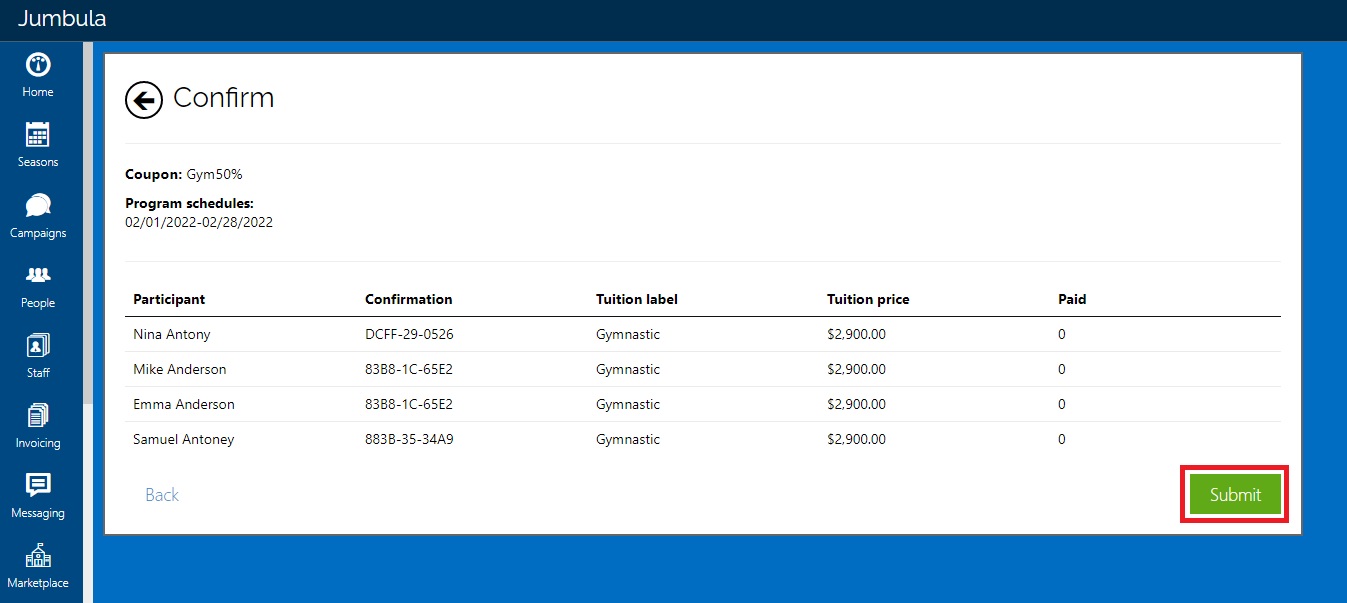The width and height of the screenshot is (1347, 603).
Task: Click confirmation code DCFF-29-0526
Action: tap(410, 334)
